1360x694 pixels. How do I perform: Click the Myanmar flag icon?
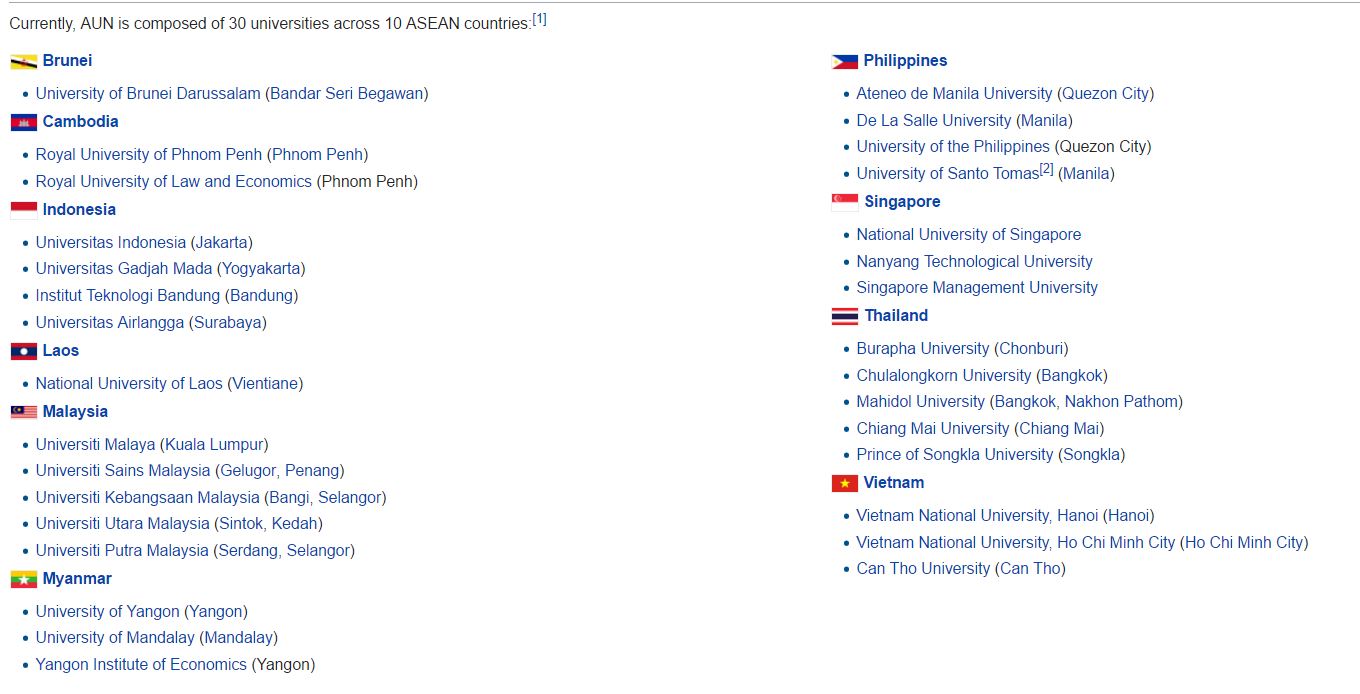pyautogui.click(x=24, y=579)
